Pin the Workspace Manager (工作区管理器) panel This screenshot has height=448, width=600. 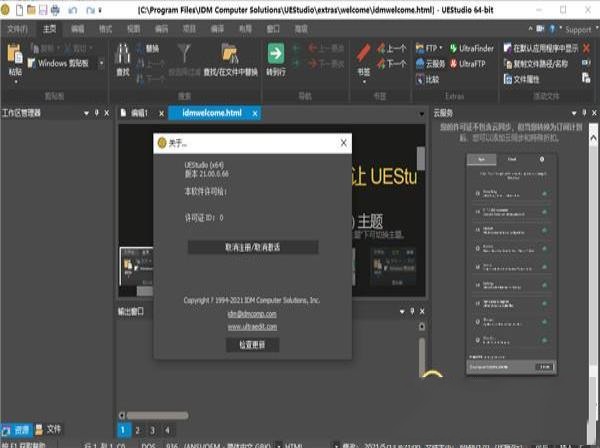click(96, 114)
